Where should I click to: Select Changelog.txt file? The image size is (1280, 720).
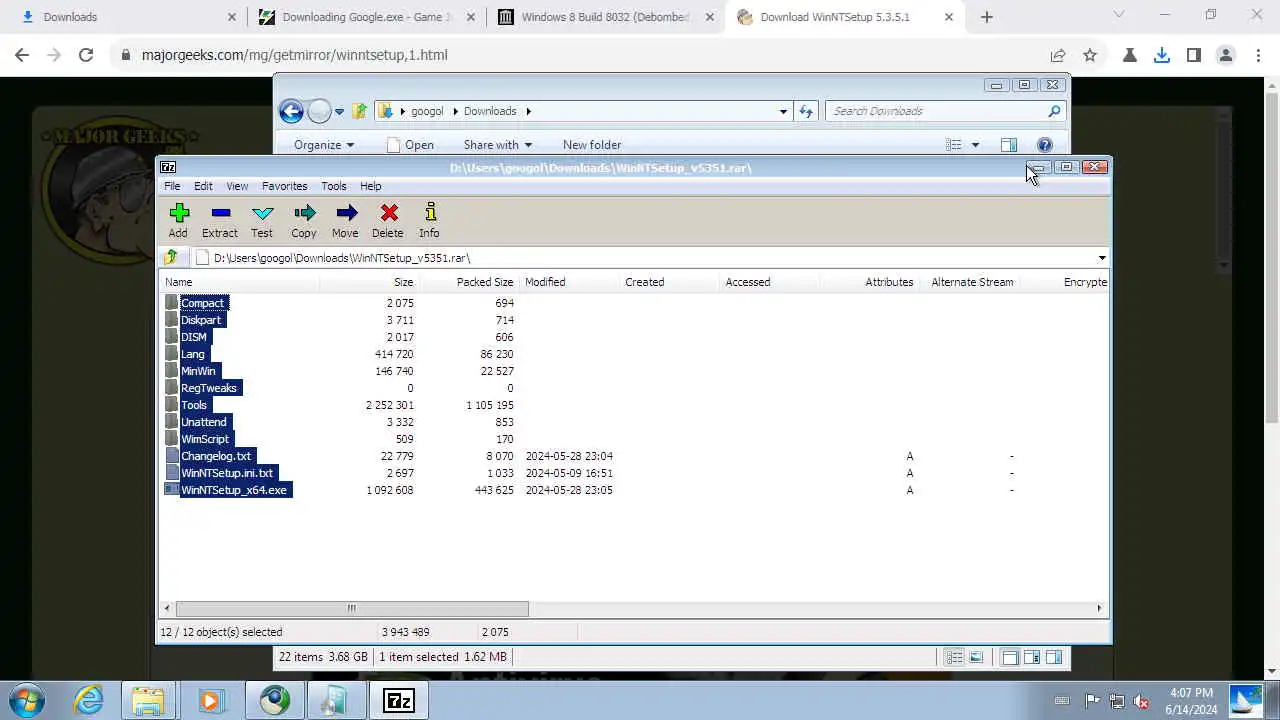(x=215, y=456)
